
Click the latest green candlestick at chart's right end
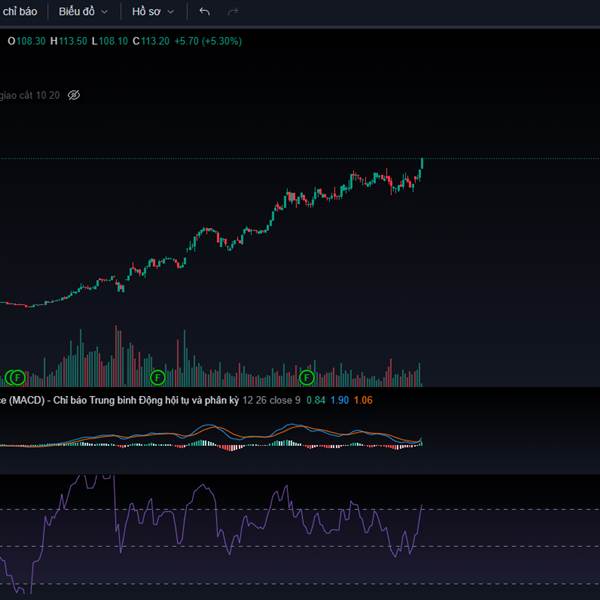[422, 165]
